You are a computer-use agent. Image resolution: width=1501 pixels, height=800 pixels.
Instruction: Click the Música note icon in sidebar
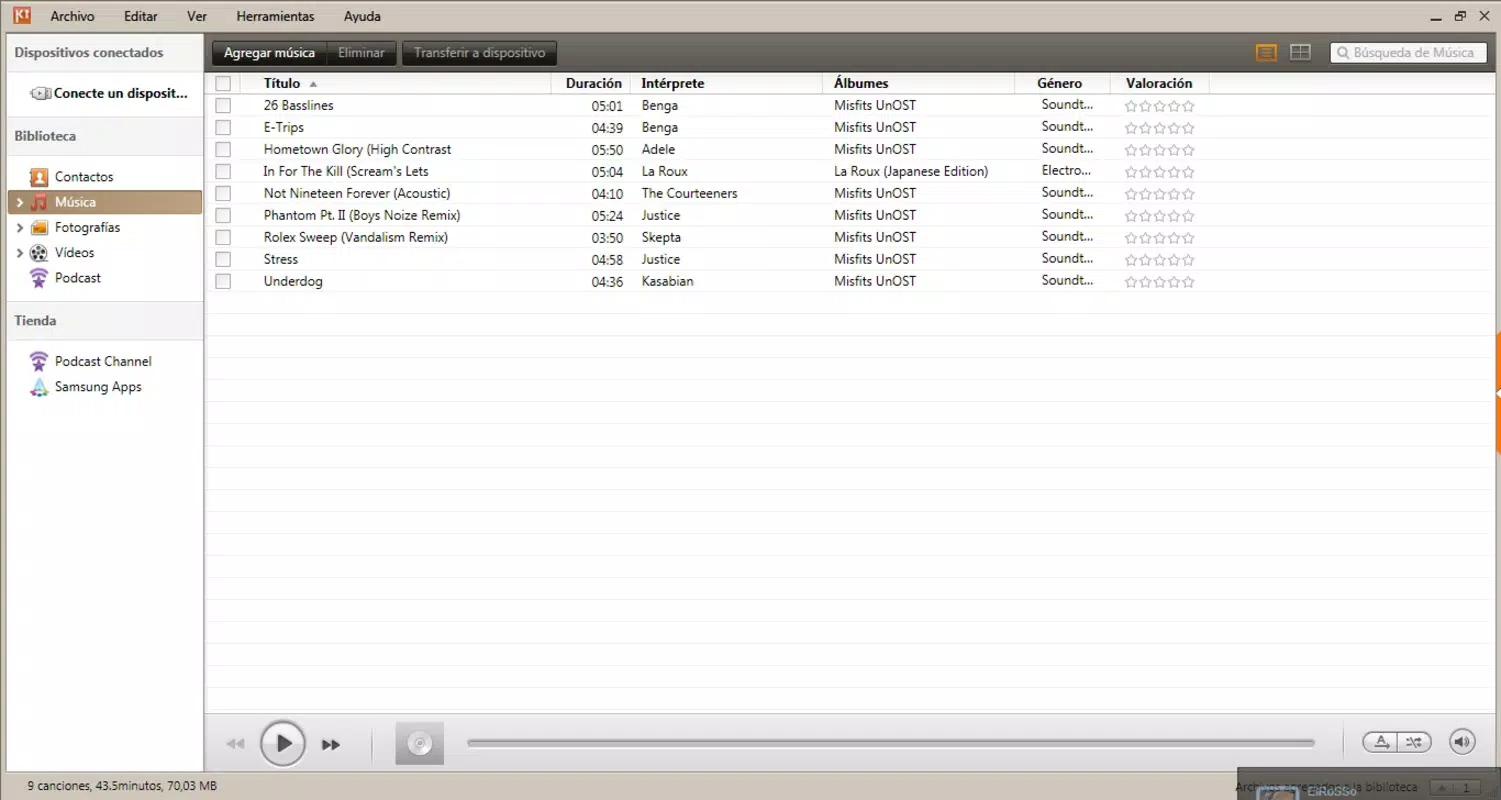(39, 202)
